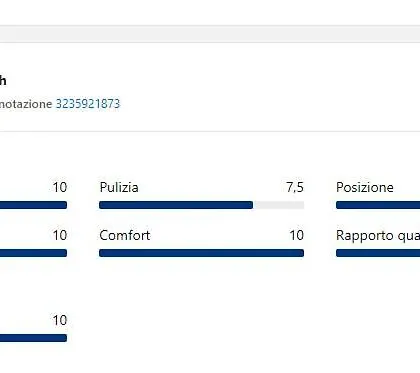Image resolution: width=420 pixels, height=373 pixels.
Task: Click the grey header strip at top
Action: [210, 34]
